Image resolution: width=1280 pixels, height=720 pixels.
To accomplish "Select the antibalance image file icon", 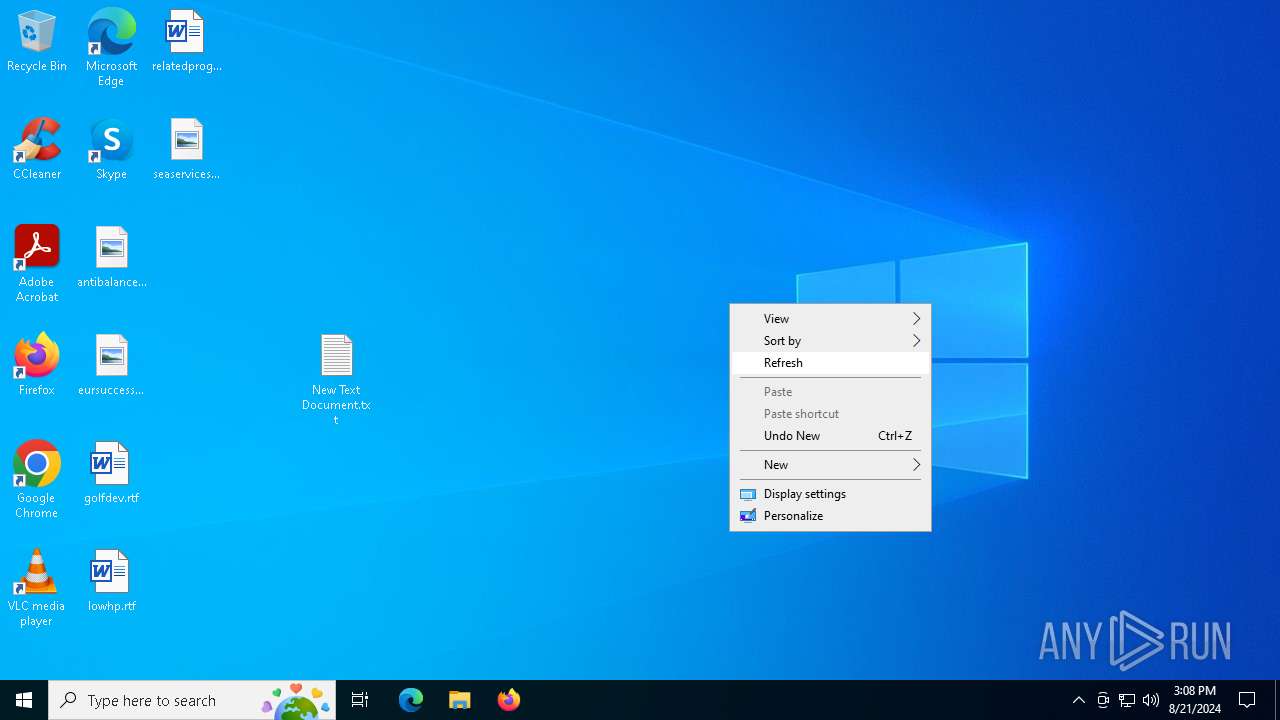I will [x=111, y=258].
